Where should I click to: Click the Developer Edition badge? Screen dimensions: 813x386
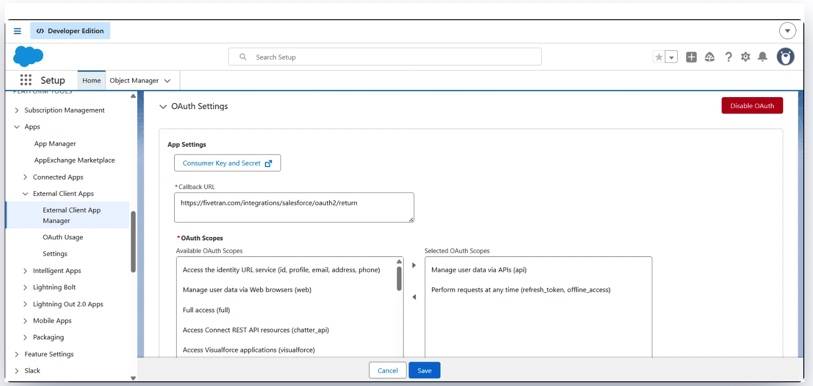[x=70, y=31]
